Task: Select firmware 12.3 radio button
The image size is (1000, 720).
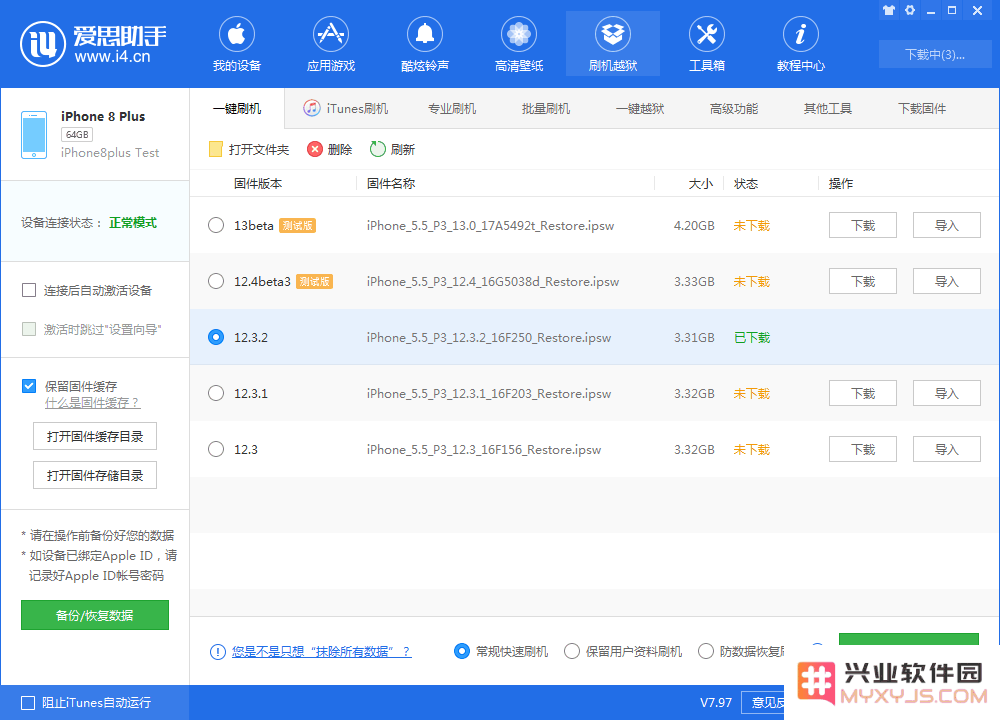Action: coord(216,450)
